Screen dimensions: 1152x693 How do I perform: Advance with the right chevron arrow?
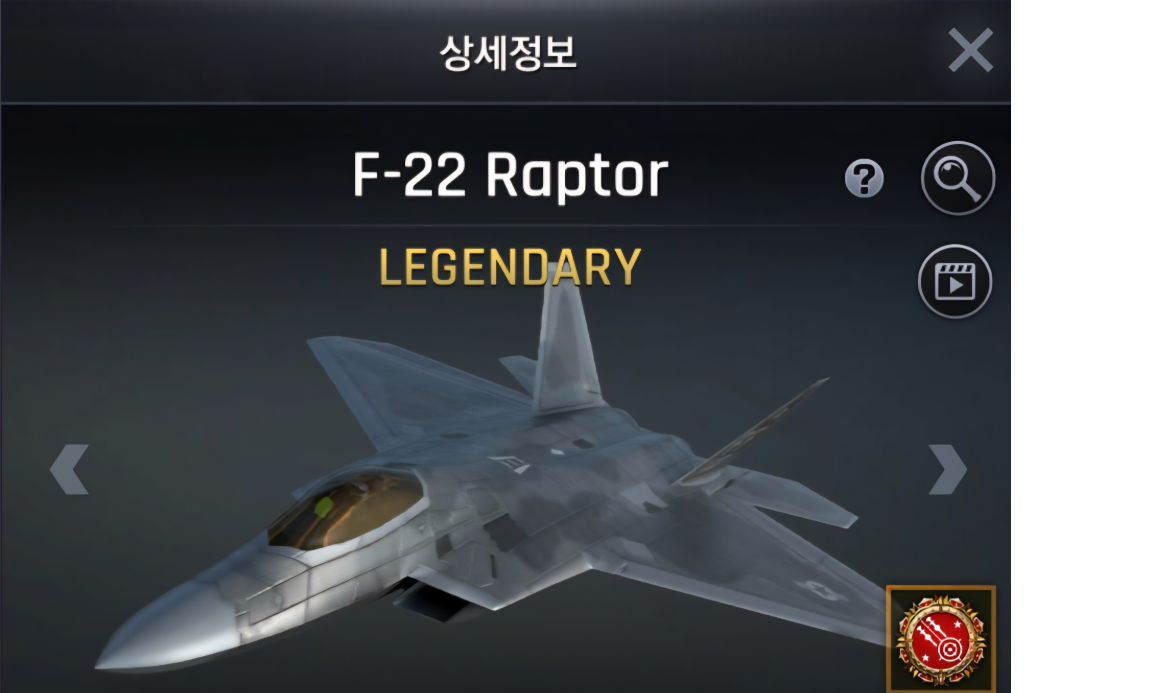pos(947,469)
